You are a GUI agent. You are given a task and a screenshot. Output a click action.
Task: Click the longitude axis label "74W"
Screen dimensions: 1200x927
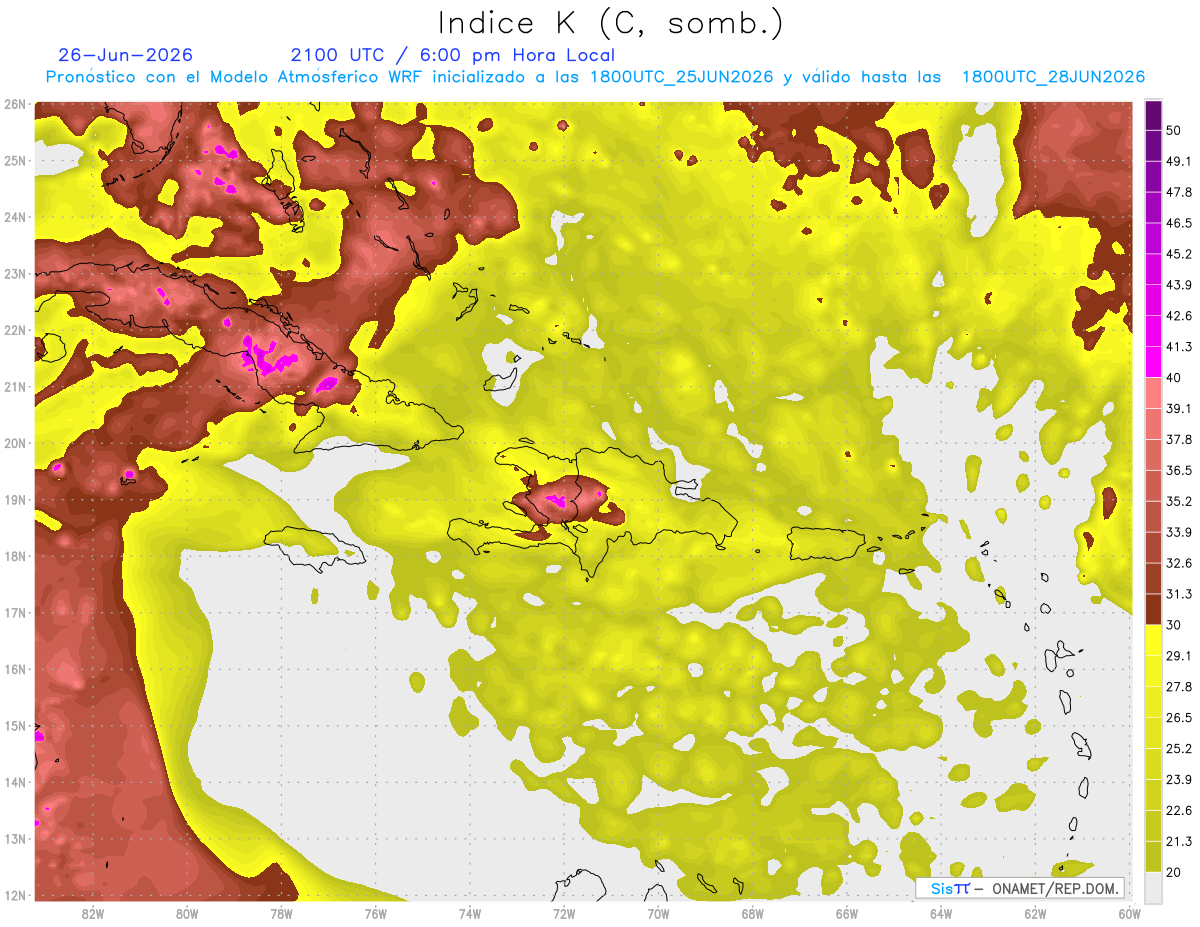[469, 914]
